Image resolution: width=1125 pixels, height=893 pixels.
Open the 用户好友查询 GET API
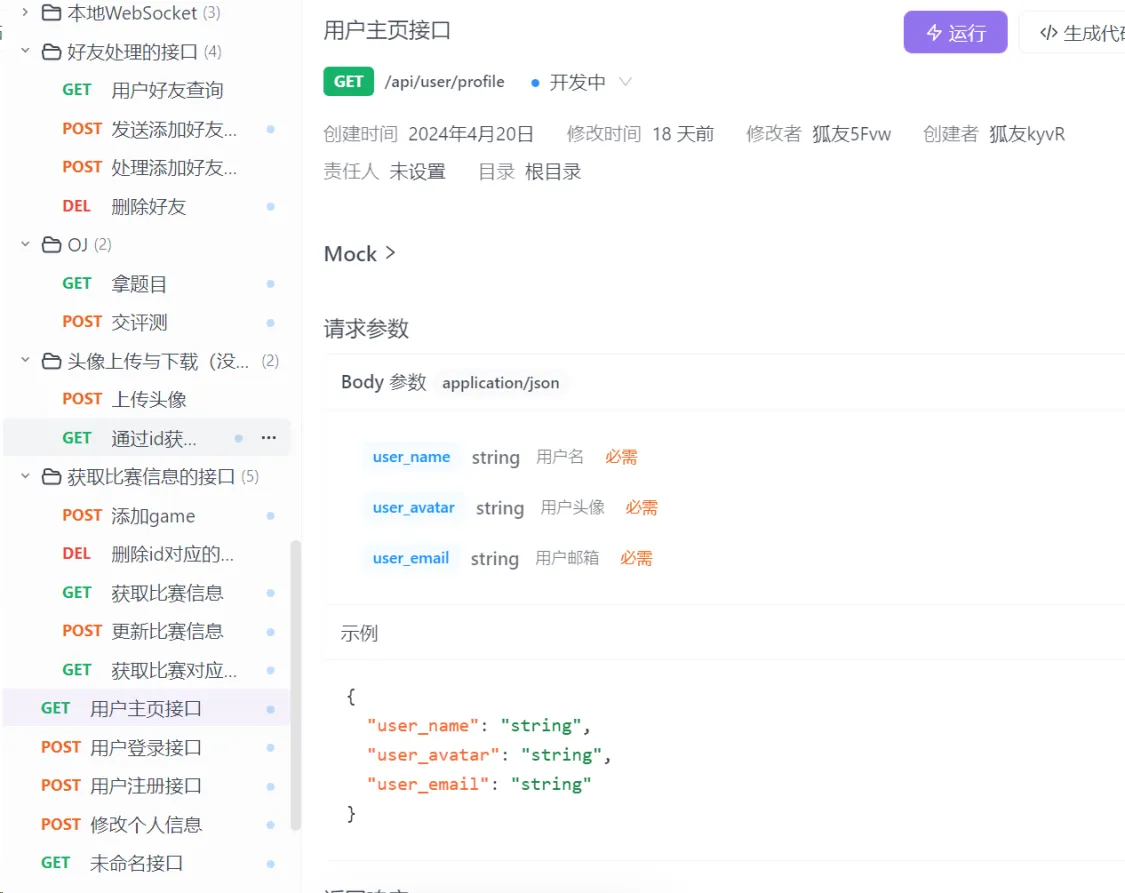(x=147, y=90)
